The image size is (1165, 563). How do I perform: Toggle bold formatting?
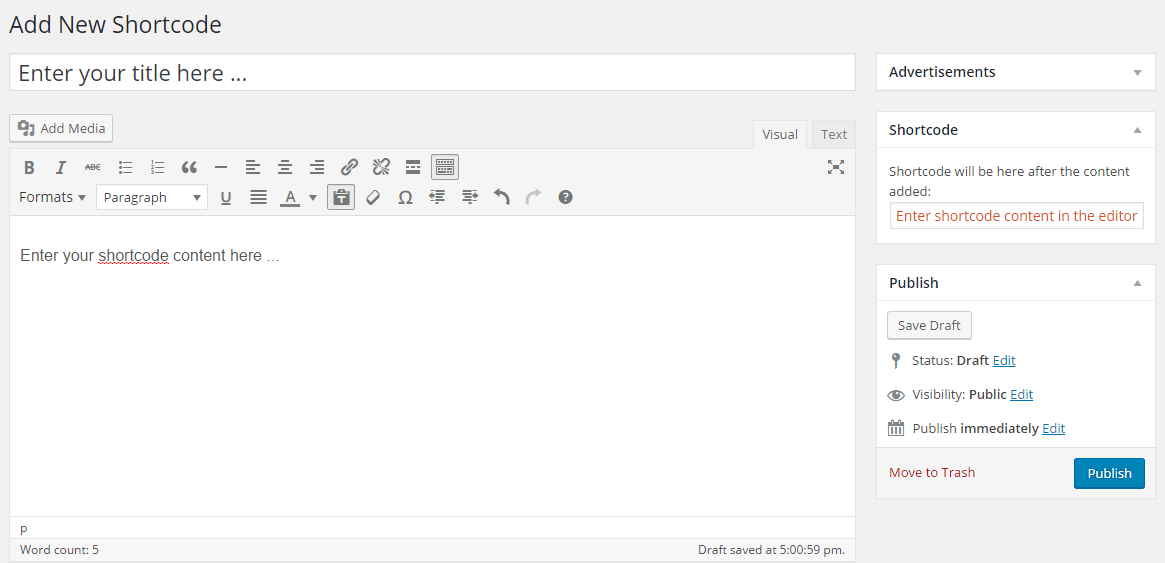point(29,167)
